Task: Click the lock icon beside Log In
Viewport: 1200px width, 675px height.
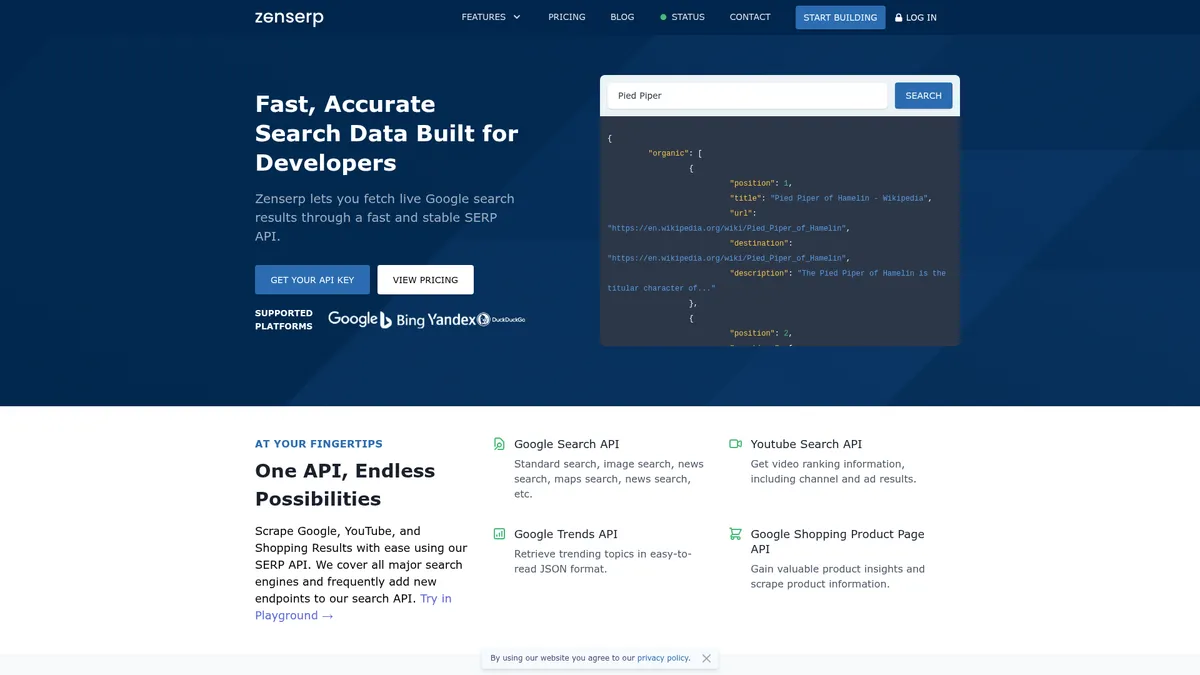Action: (x=899, y=17)
